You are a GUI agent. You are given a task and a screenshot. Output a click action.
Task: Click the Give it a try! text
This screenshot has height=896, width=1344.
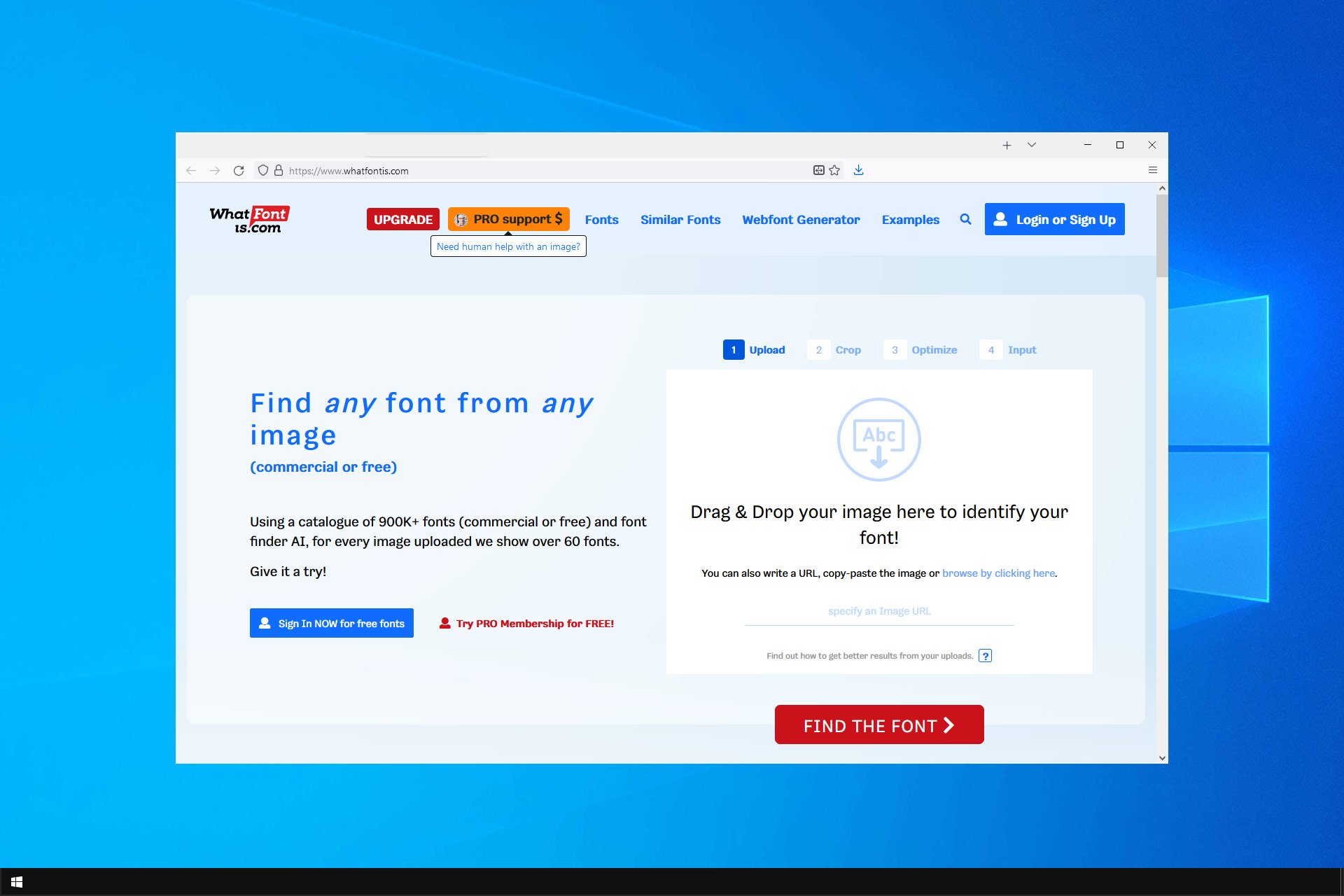pos(288,571)
